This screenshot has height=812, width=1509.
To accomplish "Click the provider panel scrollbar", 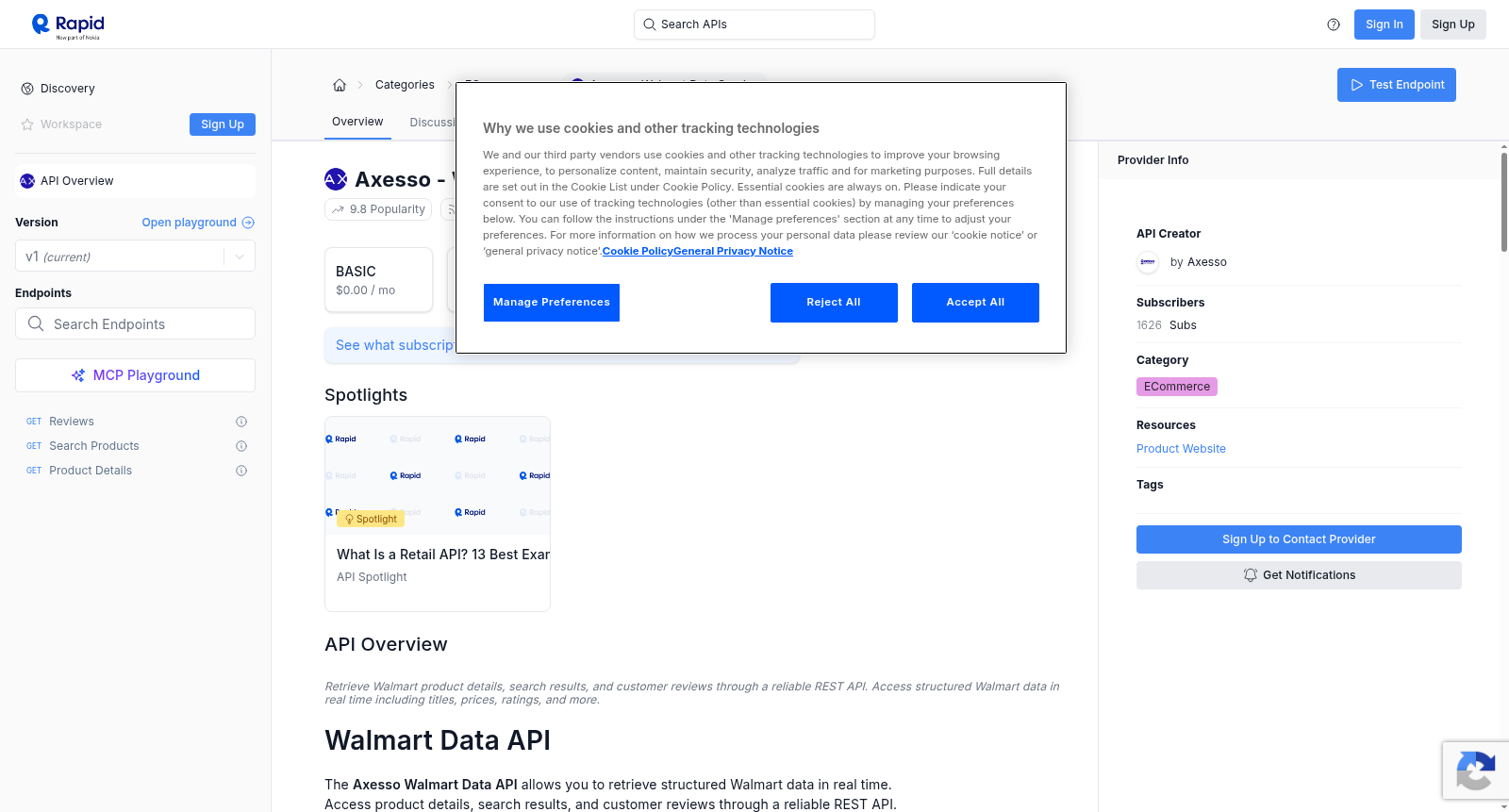I will pyautogui.click(x=1503, y=202).
